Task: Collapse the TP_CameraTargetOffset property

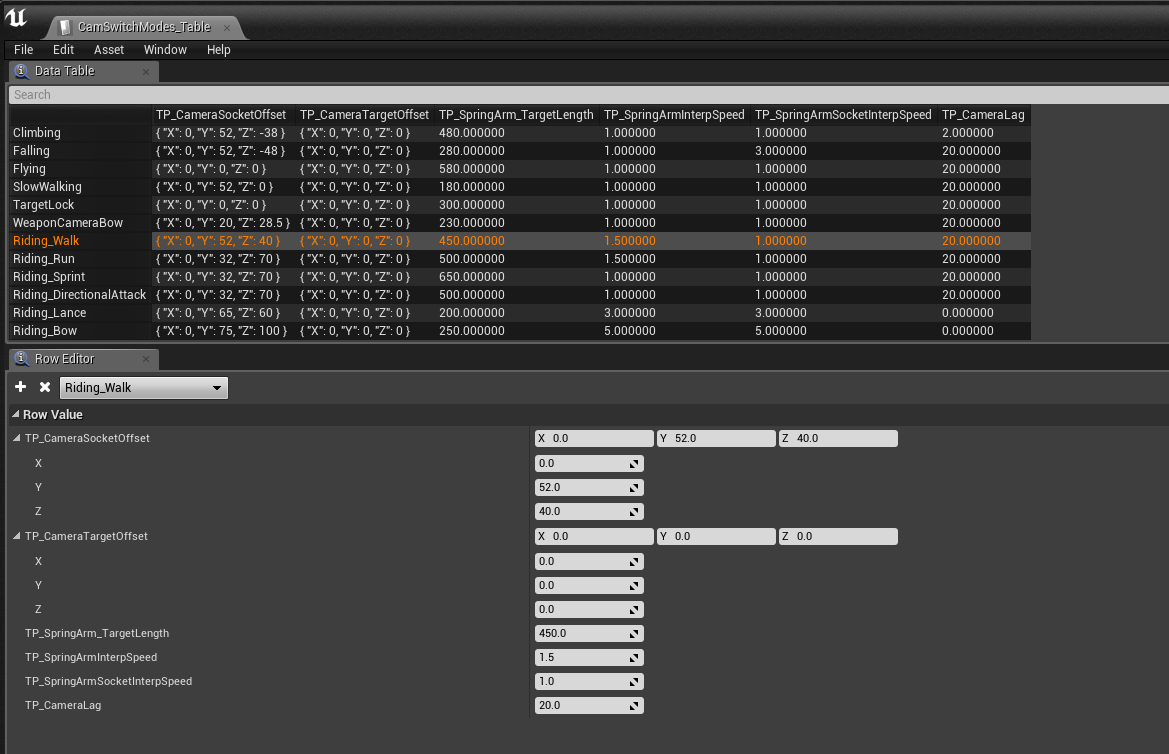Action: 16,537
